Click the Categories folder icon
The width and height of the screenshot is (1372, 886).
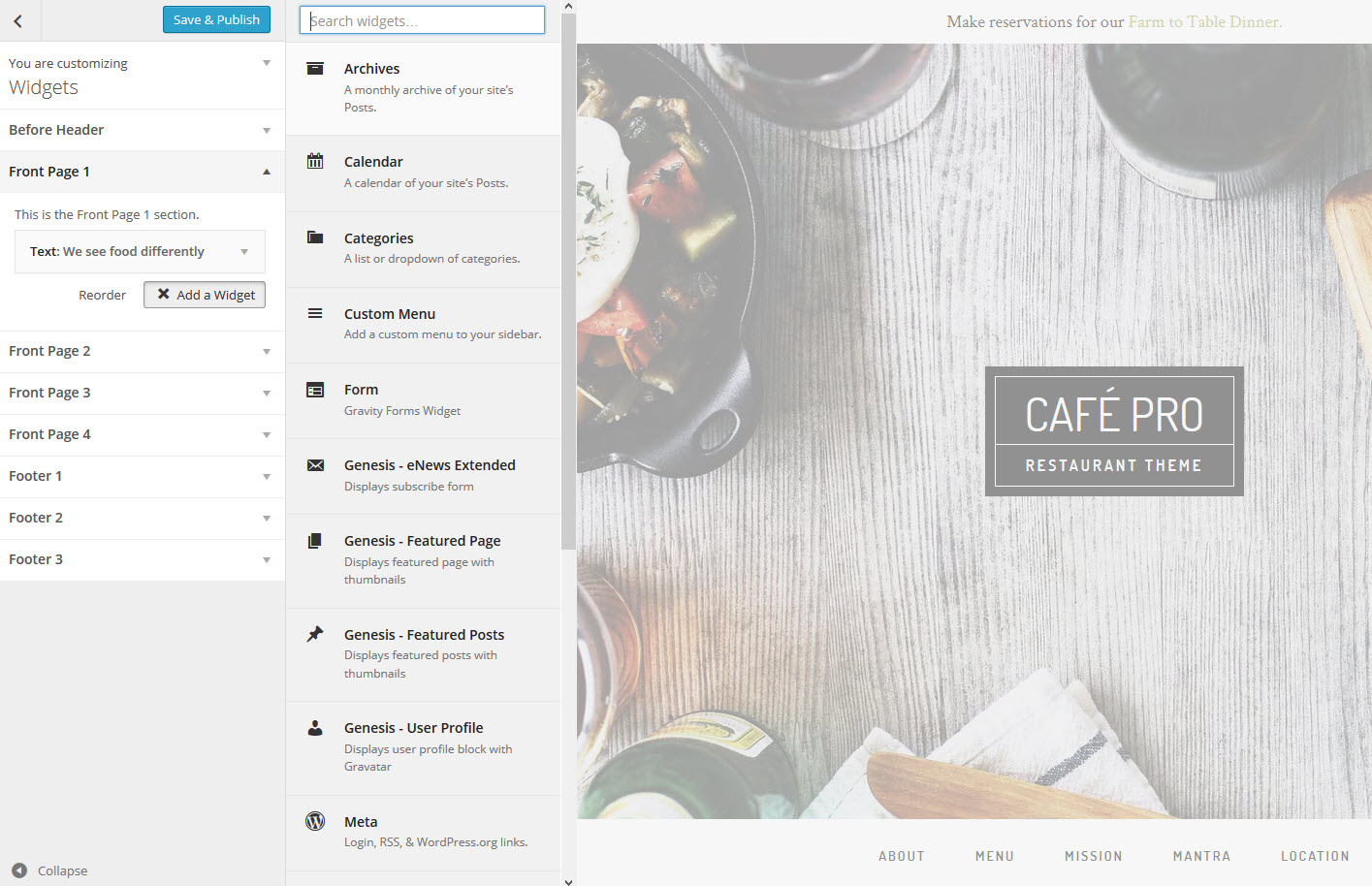315,237
